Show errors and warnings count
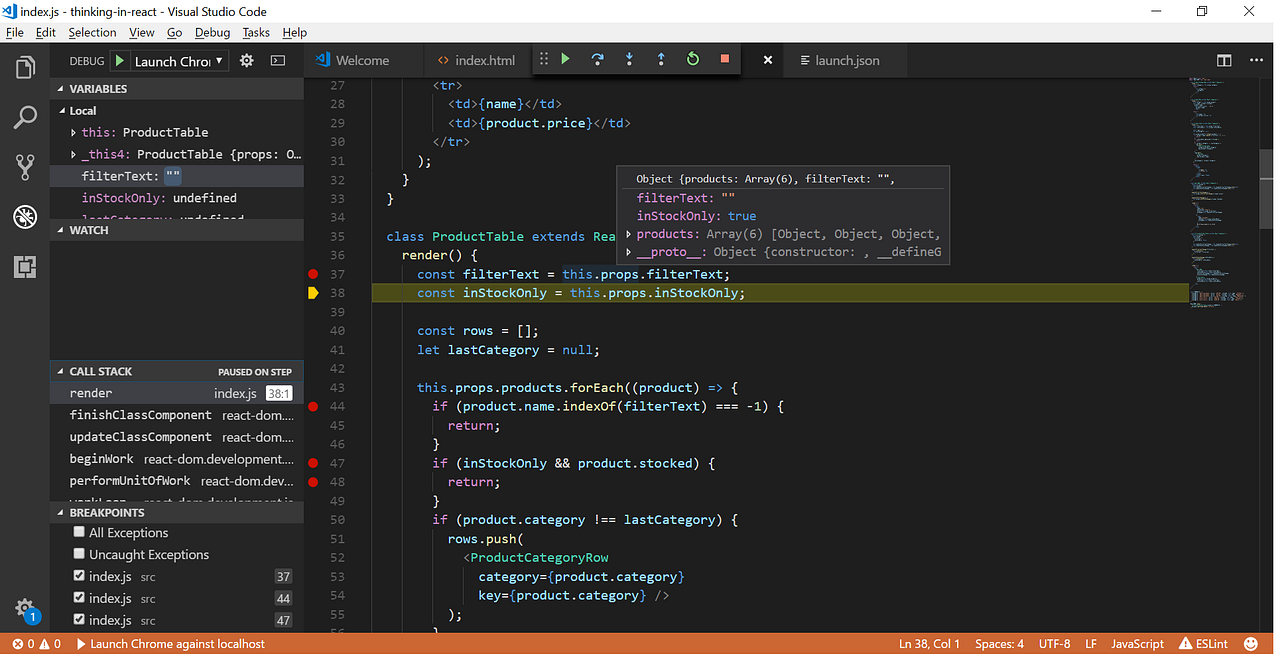The height and width of the screenshot is (658, 1280). click(x=37, y=644)
